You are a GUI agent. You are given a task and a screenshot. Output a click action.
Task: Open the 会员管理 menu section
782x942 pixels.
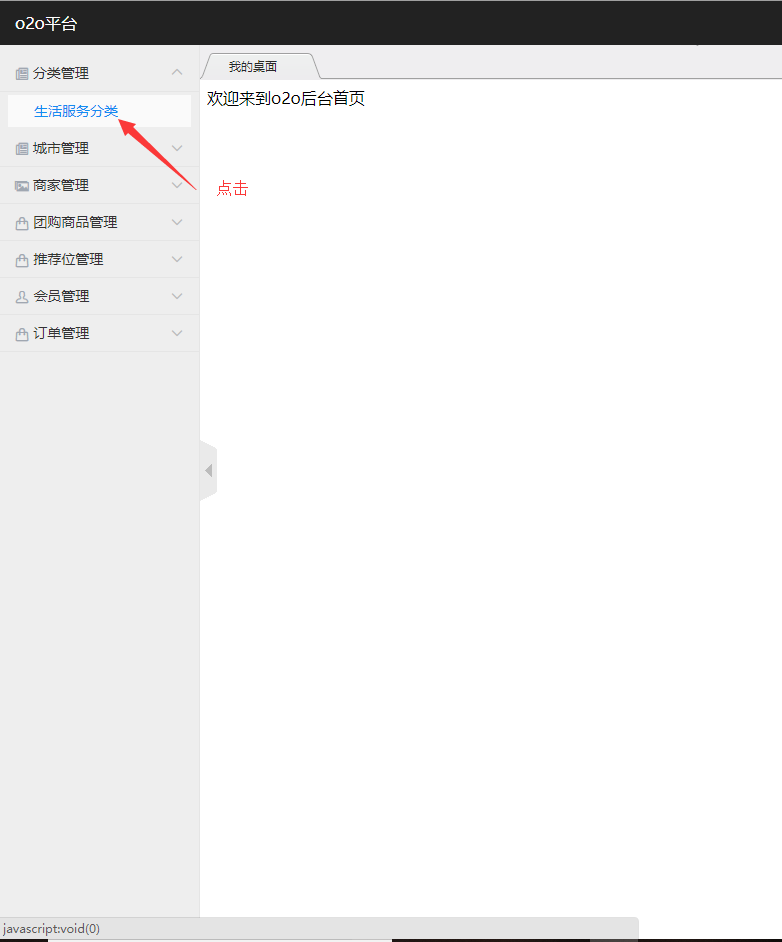[x=100, y=296]
